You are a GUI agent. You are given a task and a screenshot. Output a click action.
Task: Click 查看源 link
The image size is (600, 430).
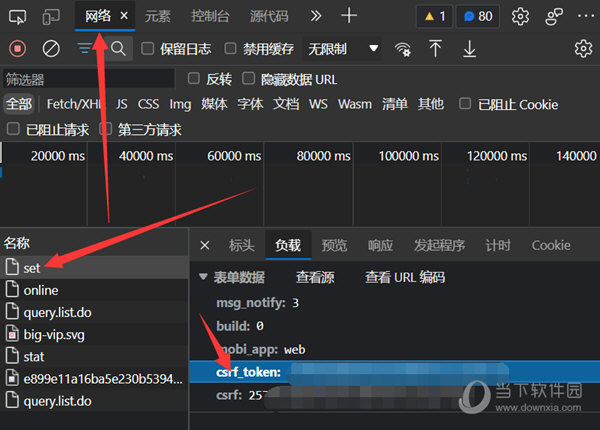coord(315,277)
